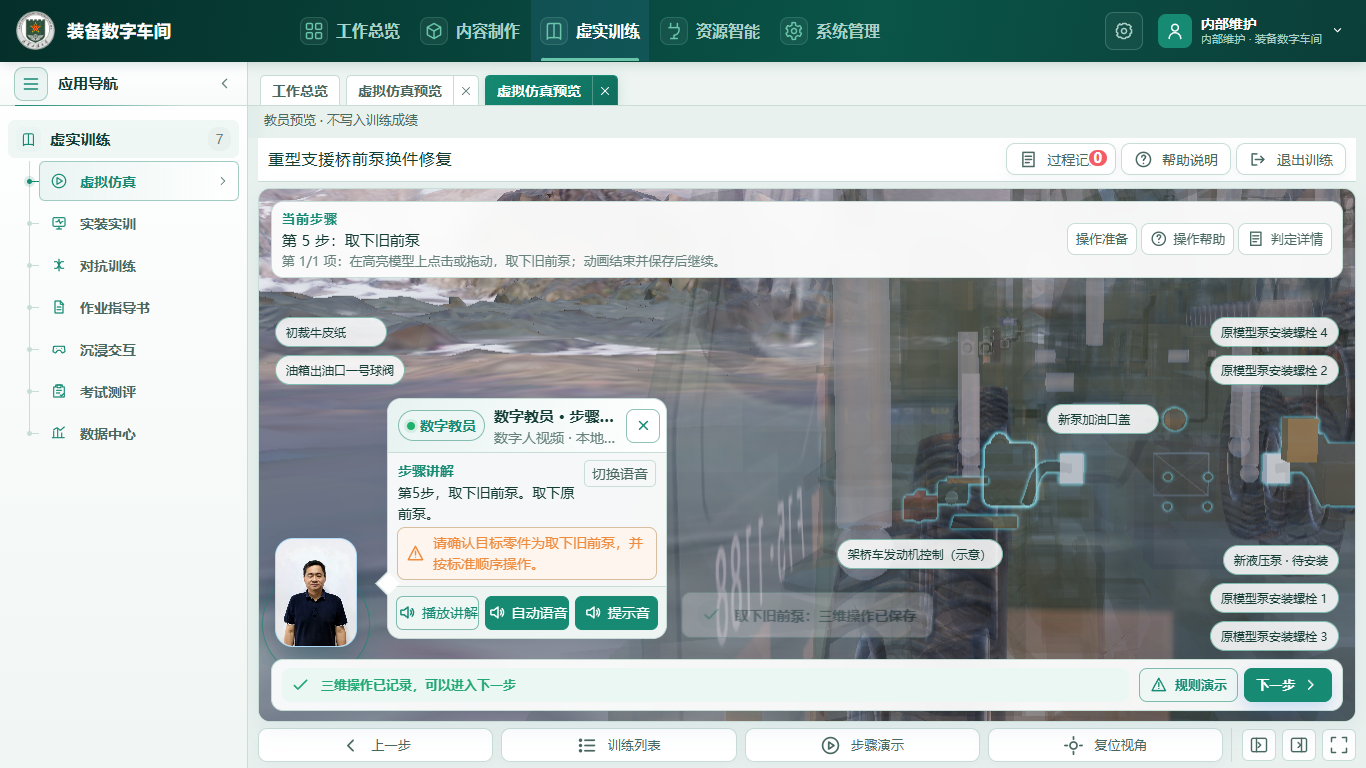Collapse the navigation sidebar chevron
The width and height of the screenshot is (1366, 768).
[x=224, y=84]
